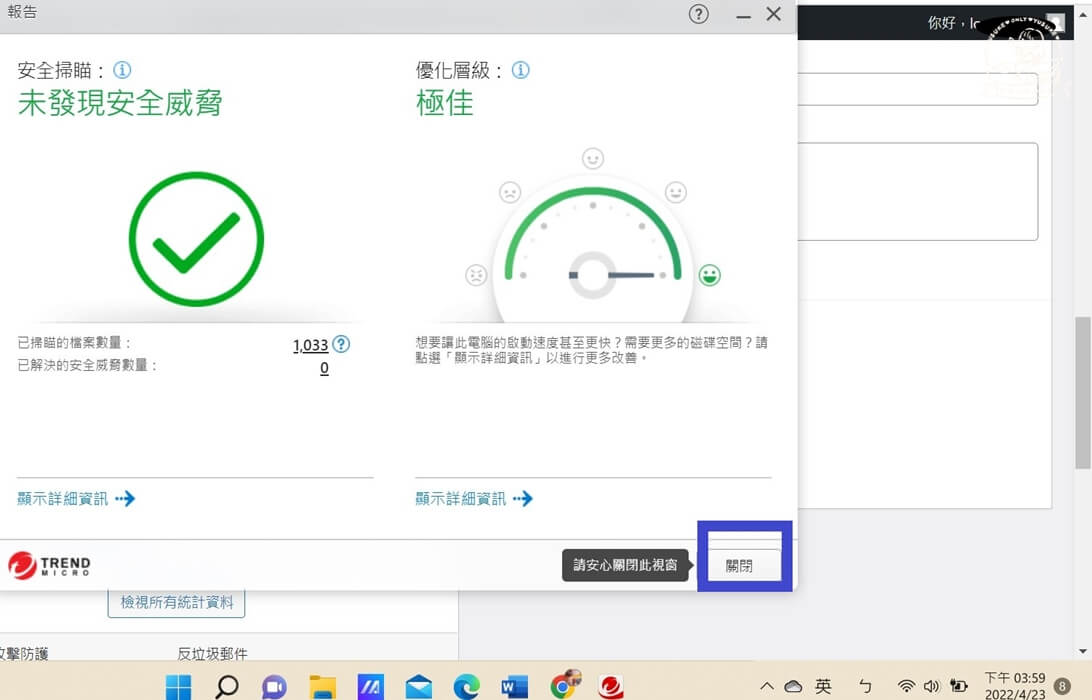Viewport: 1092px width, 700px height.
Task: Open Word from the taskbar
Action: (x=514, y=686)
